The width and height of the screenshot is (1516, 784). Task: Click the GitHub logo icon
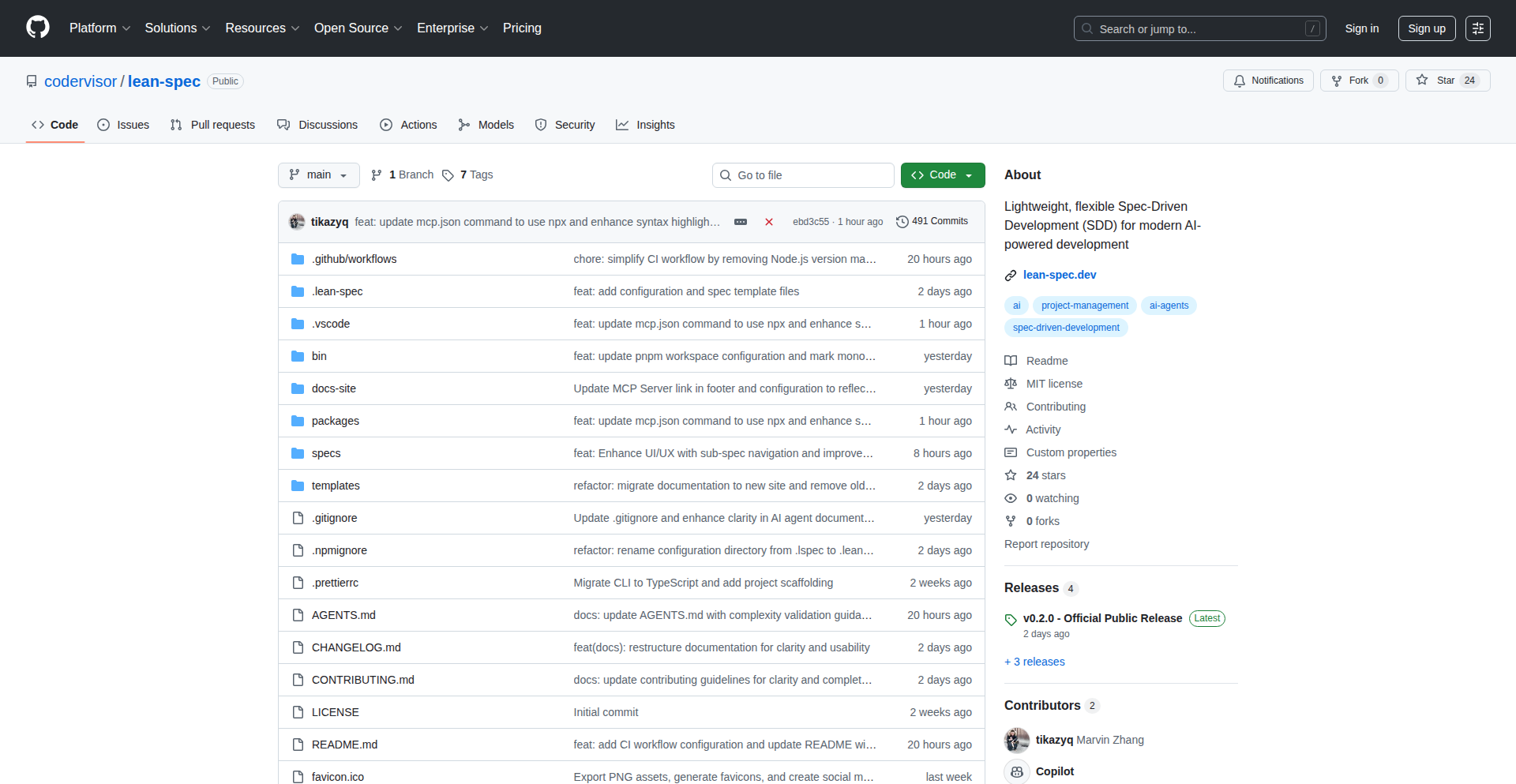click(38, 28)
